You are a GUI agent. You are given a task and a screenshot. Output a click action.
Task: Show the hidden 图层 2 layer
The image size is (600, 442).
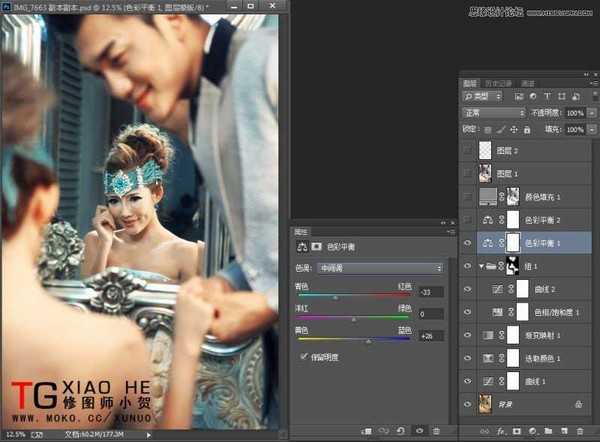tap(467, 149)
